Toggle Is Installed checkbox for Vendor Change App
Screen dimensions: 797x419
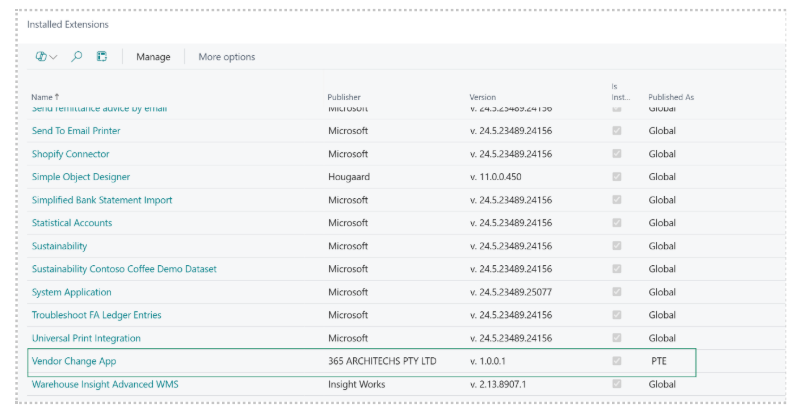[616, 361]
